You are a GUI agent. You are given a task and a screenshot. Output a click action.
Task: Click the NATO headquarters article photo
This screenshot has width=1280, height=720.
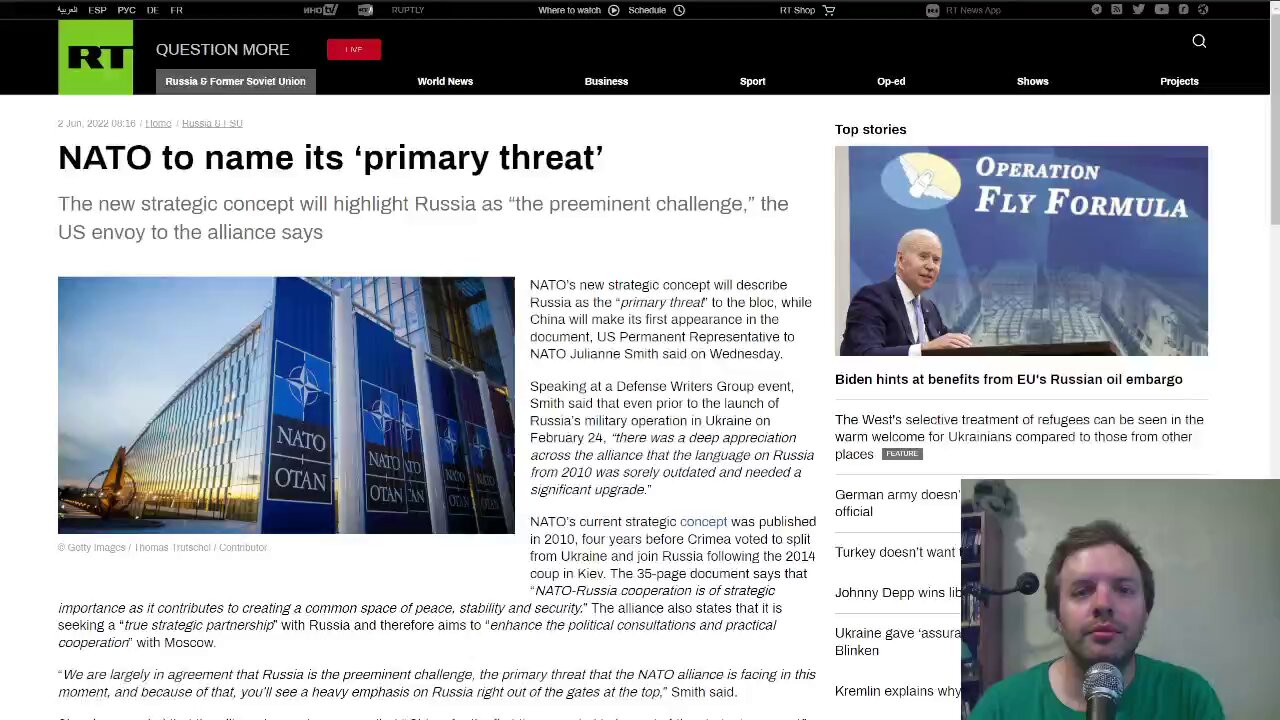point(286,405)
